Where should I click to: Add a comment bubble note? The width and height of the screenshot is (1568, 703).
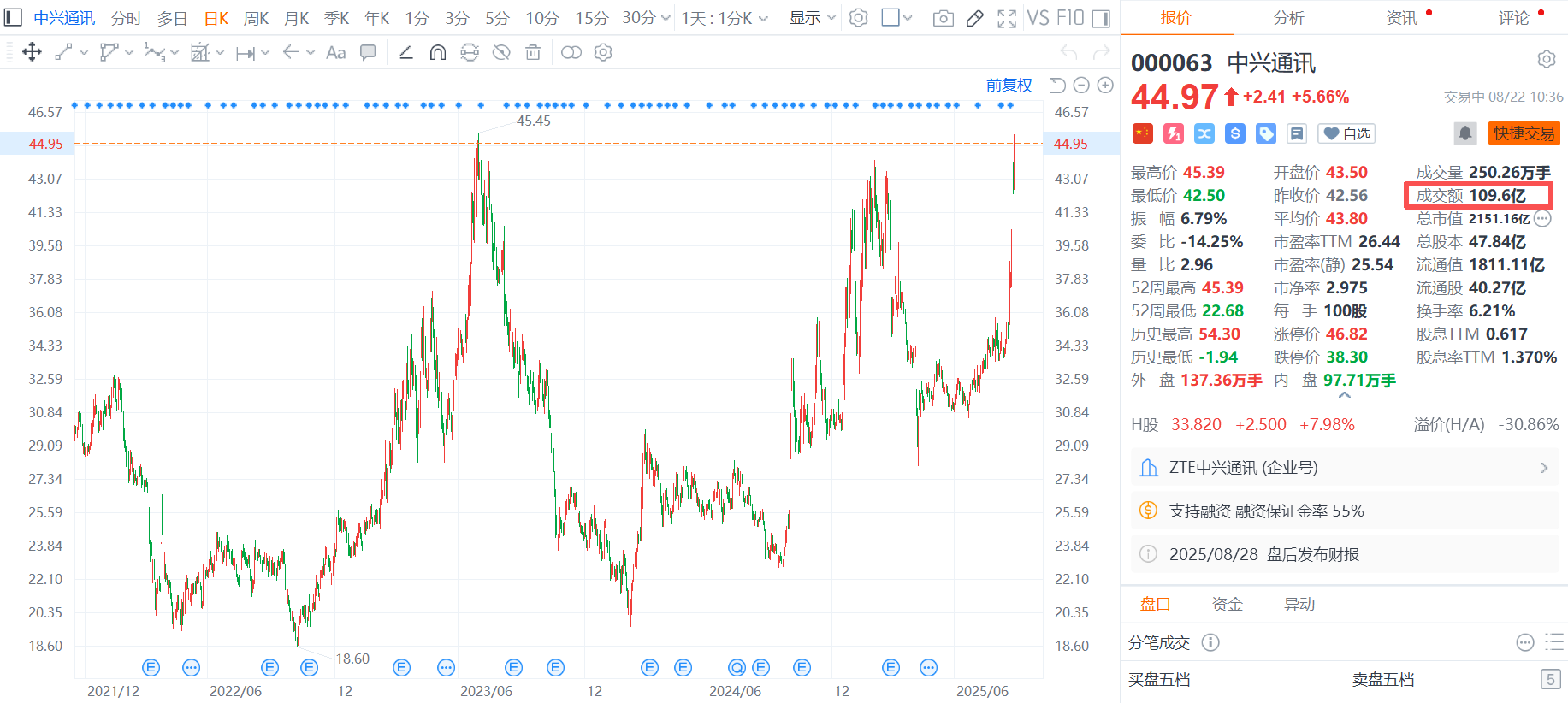368,53
